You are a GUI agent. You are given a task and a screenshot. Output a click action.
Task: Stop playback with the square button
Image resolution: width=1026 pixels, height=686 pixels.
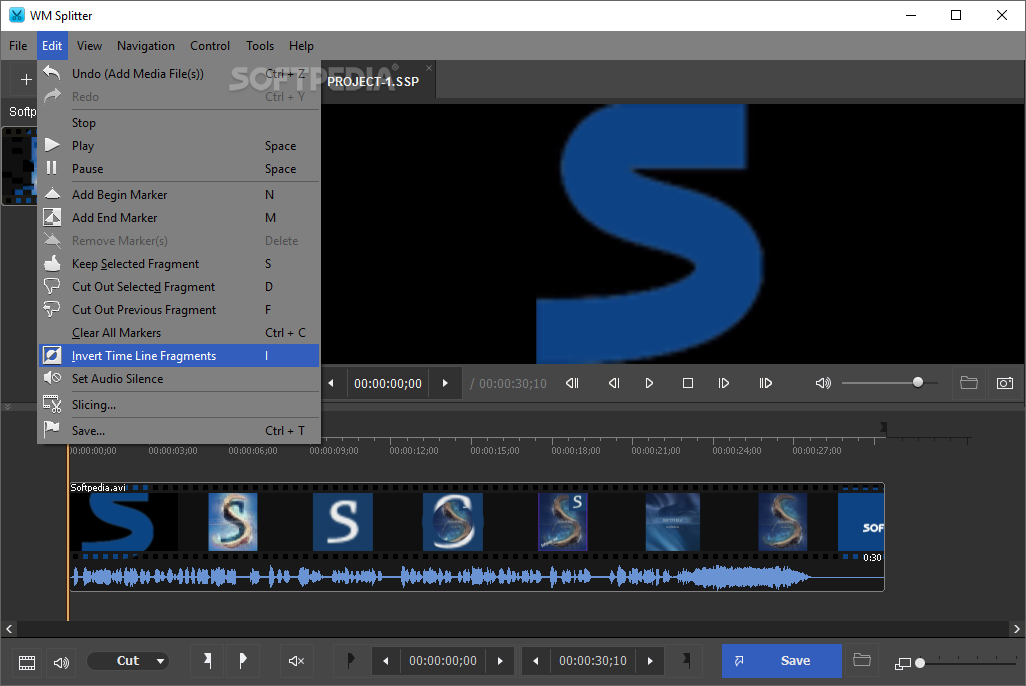pos(688,384)
